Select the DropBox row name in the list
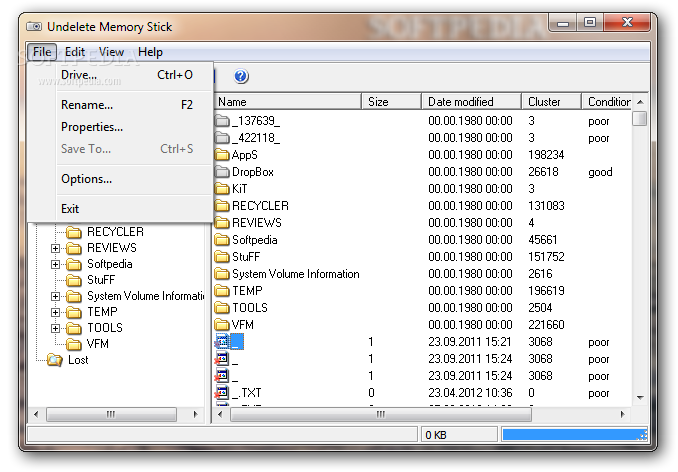678x472 pixels. coord(253,172)
